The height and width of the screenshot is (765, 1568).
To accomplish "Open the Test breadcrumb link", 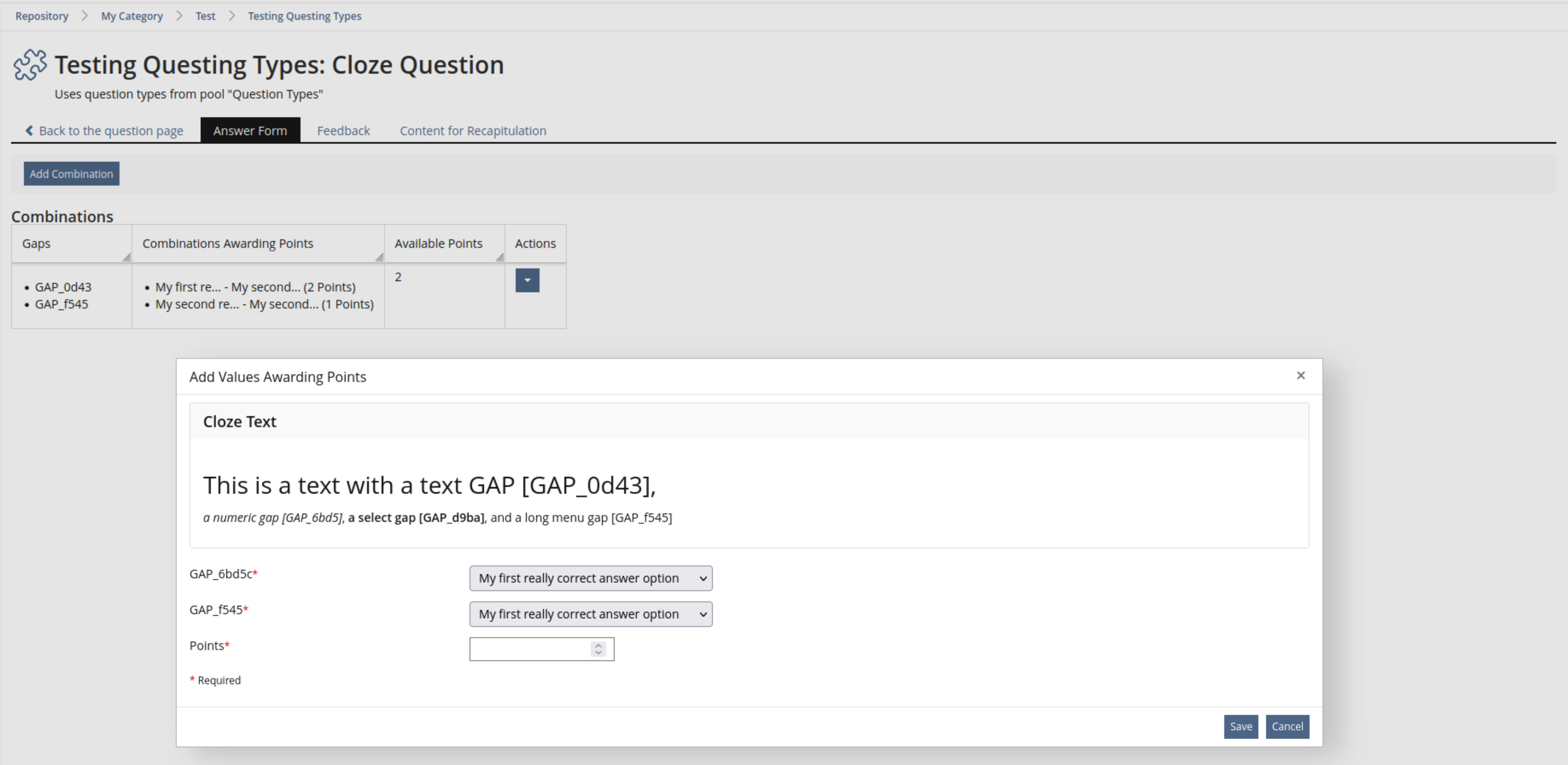I will click(205, 17).
